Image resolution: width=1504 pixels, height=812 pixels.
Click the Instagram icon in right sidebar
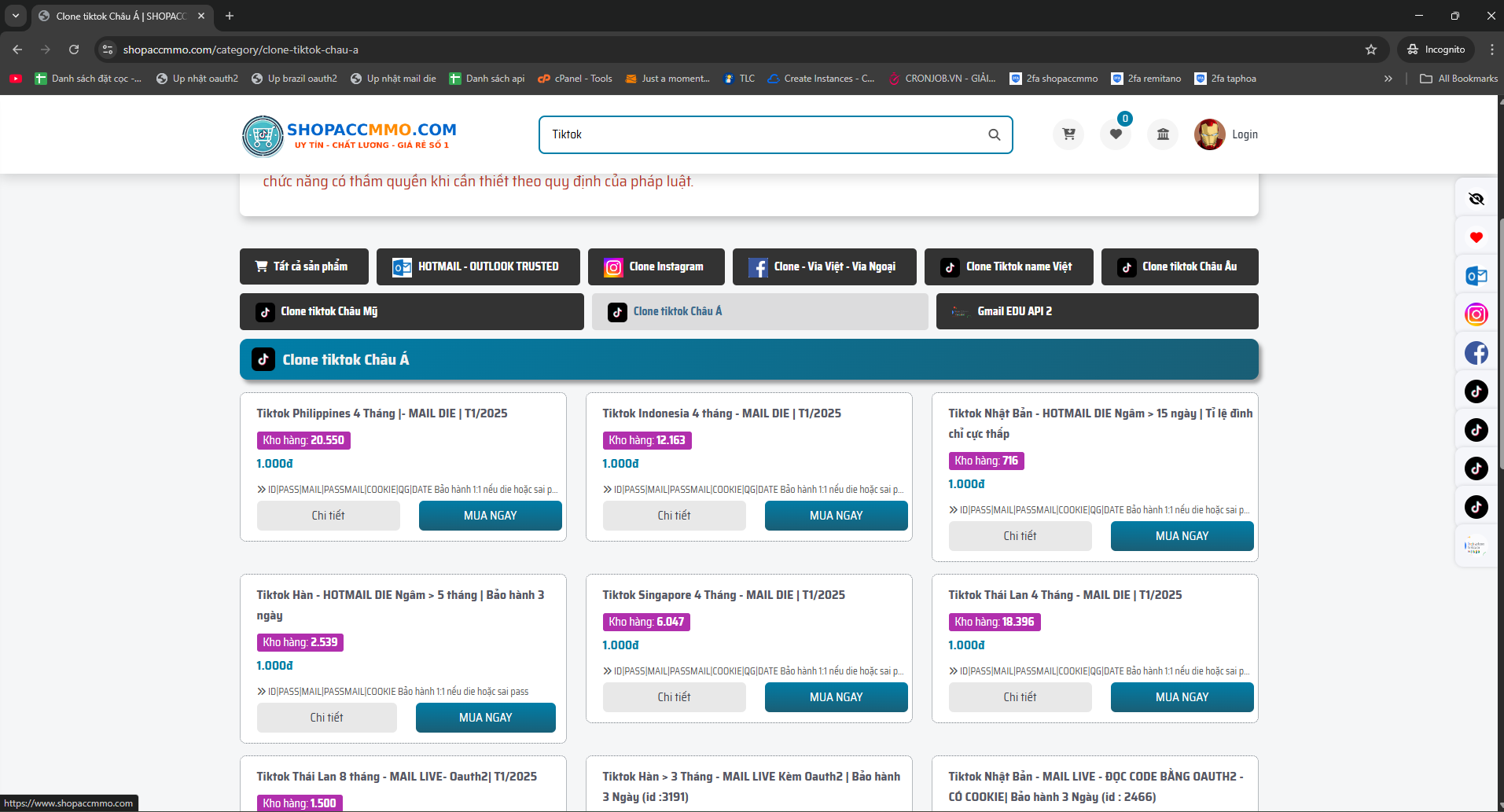[x=1476, y=314]
